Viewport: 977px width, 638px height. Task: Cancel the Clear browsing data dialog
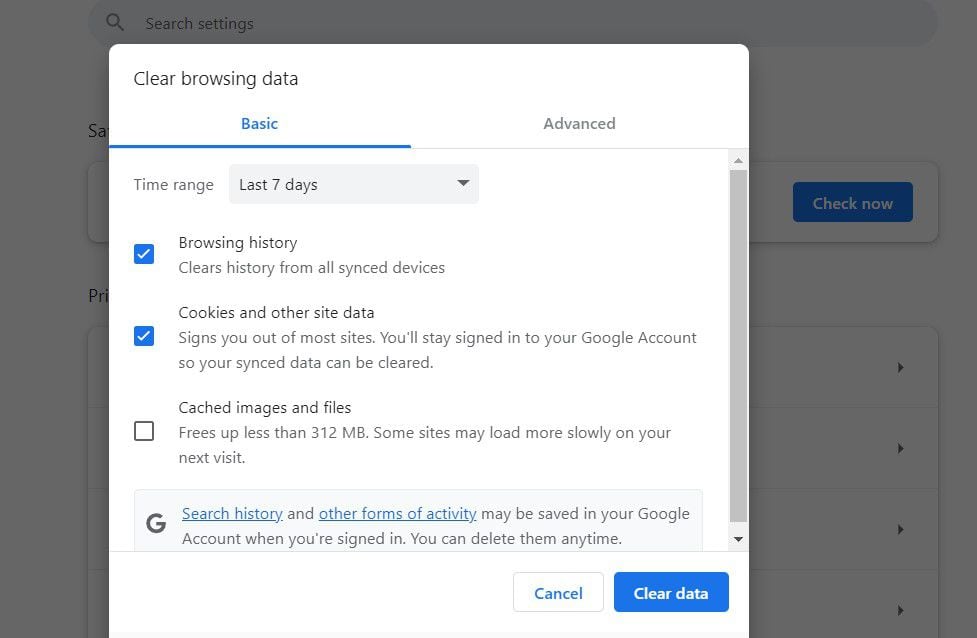(x=558, y=593)
